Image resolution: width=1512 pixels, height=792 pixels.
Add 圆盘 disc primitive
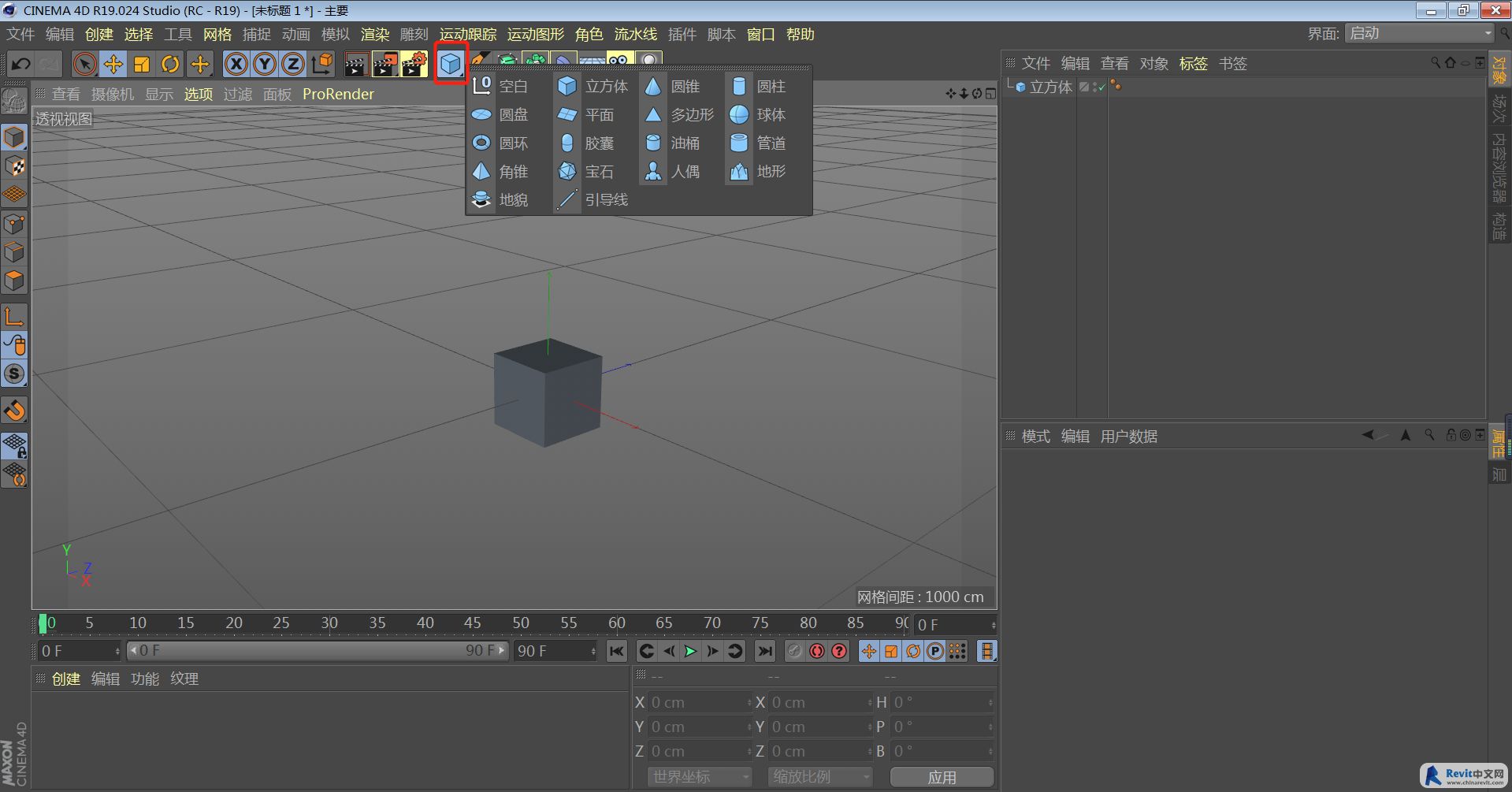(x=500, y=114)
